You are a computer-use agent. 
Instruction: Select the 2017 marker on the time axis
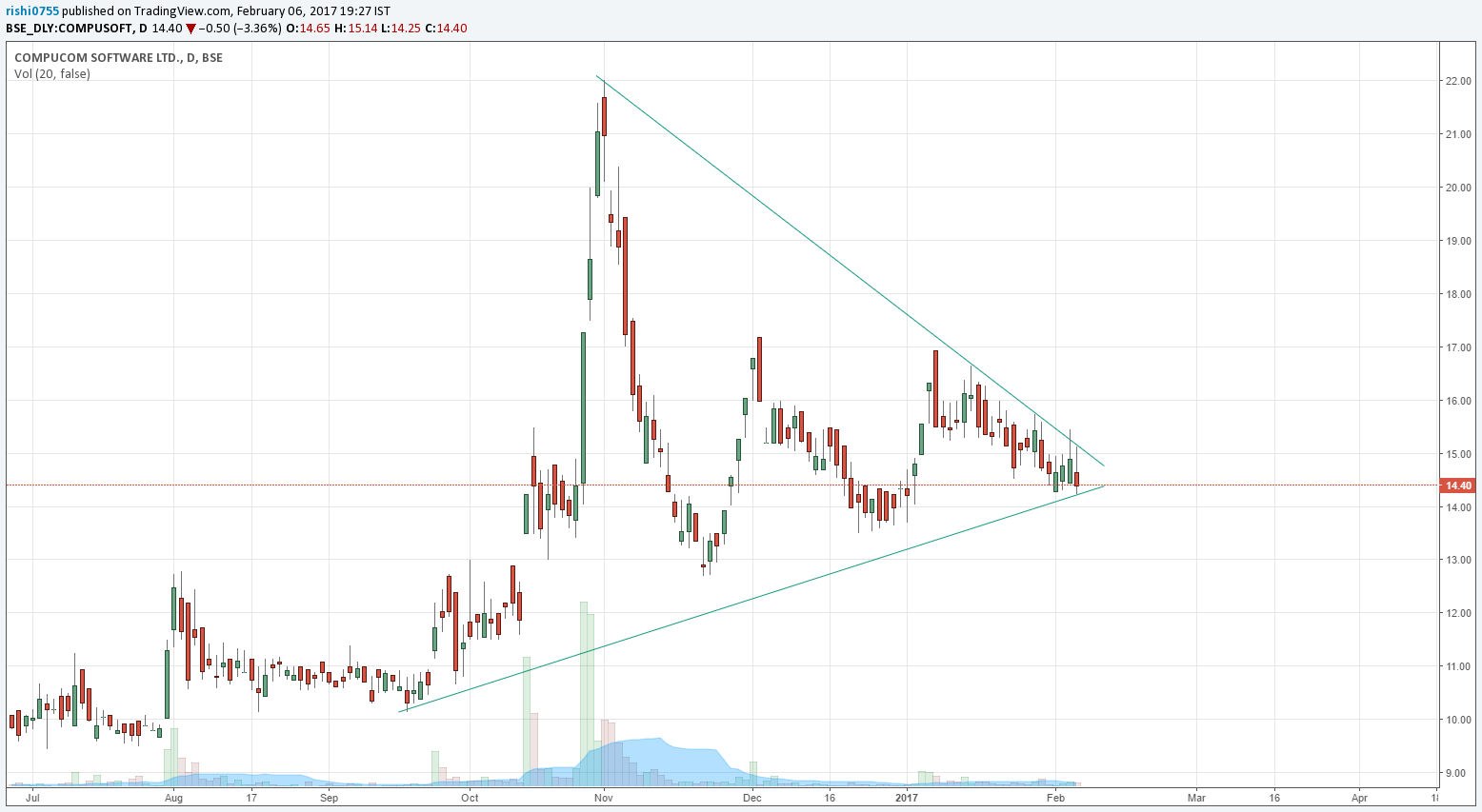(906, 798)
